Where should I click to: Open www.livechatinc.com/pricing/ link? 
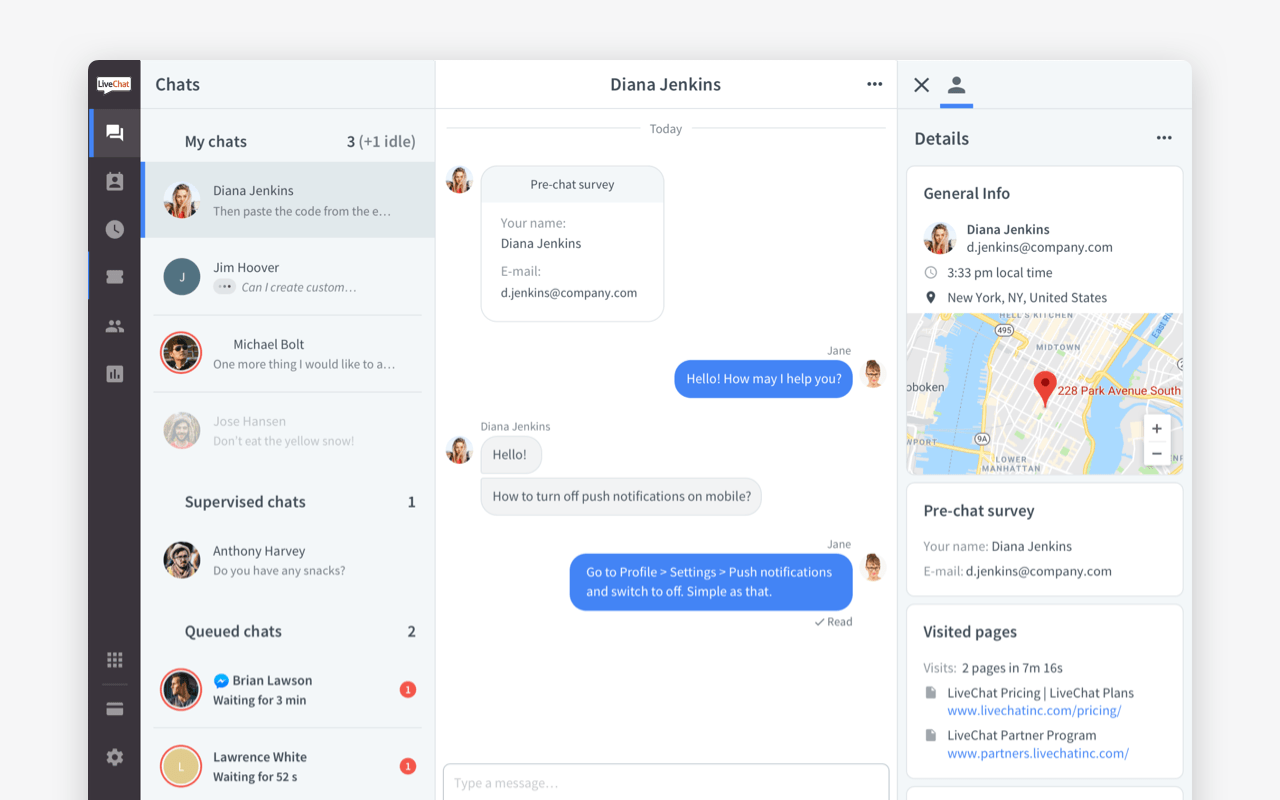click(1034, 711)
